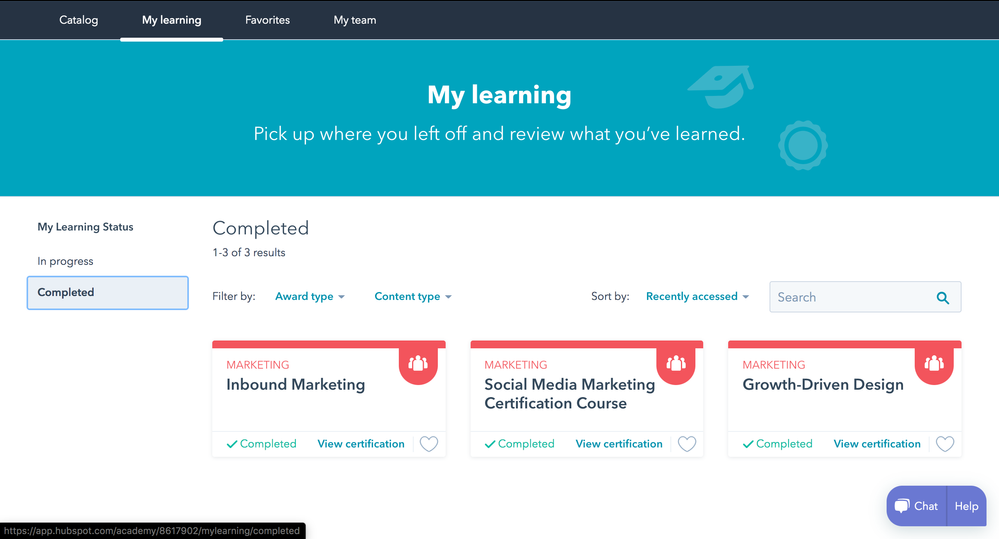View certification for Inbound Marketing
The height and width of the screenshot is (539, 999).
pos(361,443)
